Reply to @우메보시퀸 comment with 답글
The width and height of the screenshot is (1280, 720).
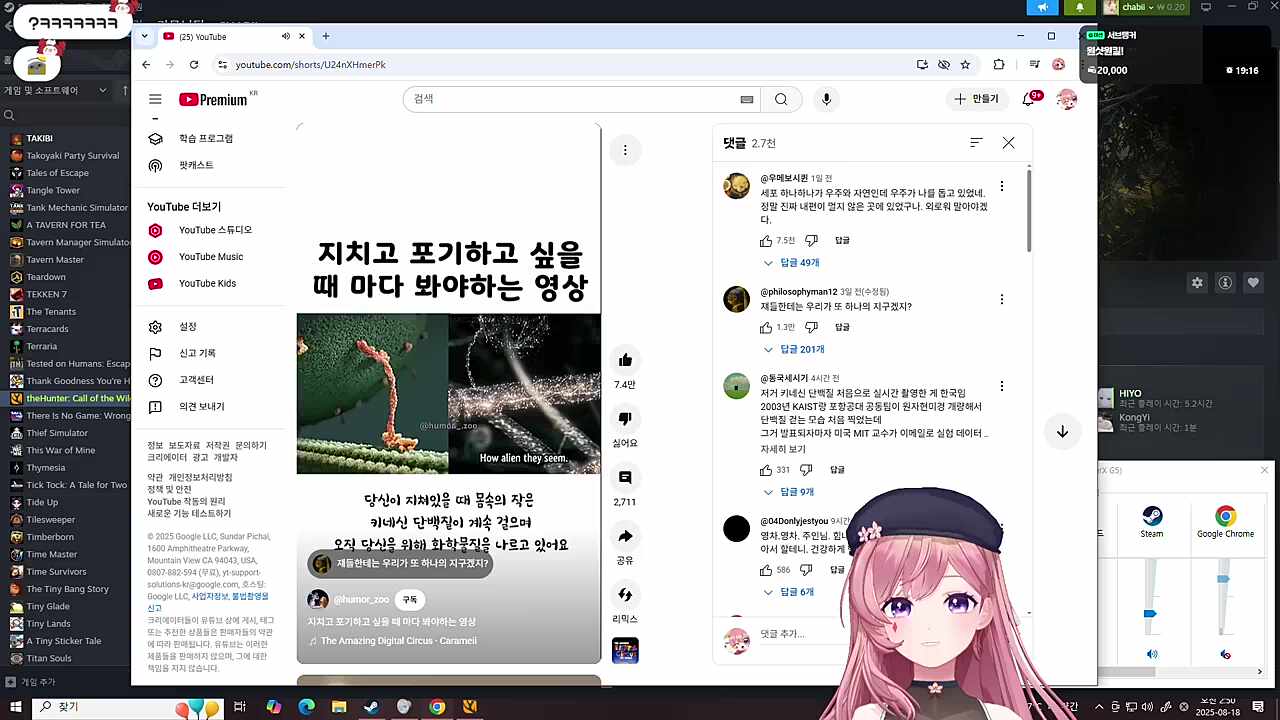click(x=842, y=241)
